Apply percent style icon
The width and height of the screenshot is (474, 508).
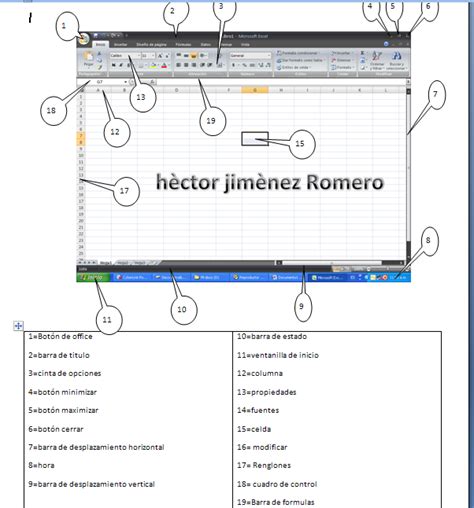(245, 65)
